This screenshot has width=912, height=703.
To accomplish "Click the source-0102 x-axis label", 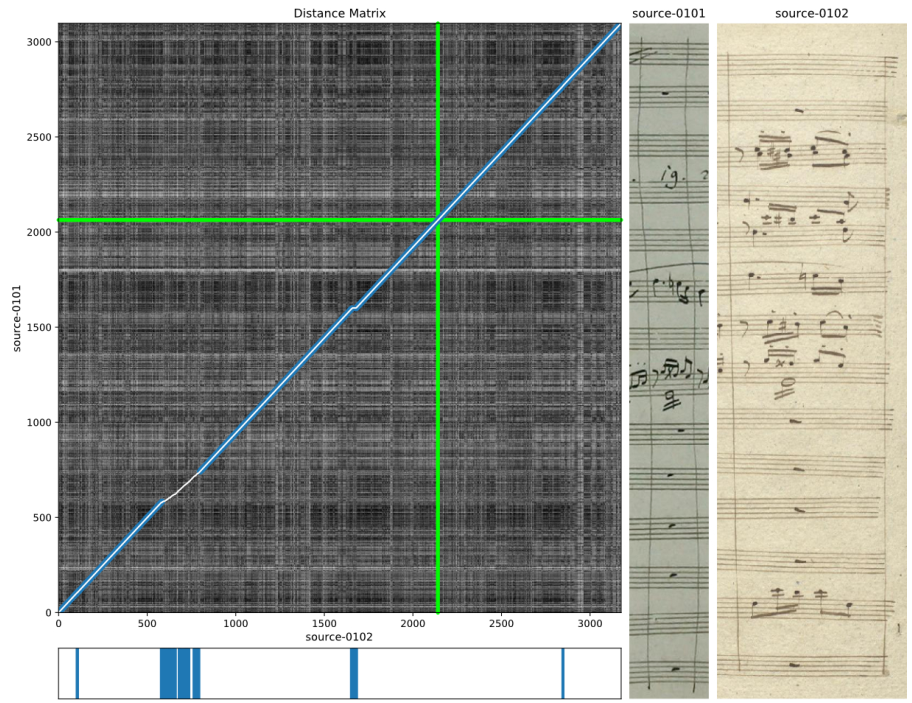I will point(339,637).
